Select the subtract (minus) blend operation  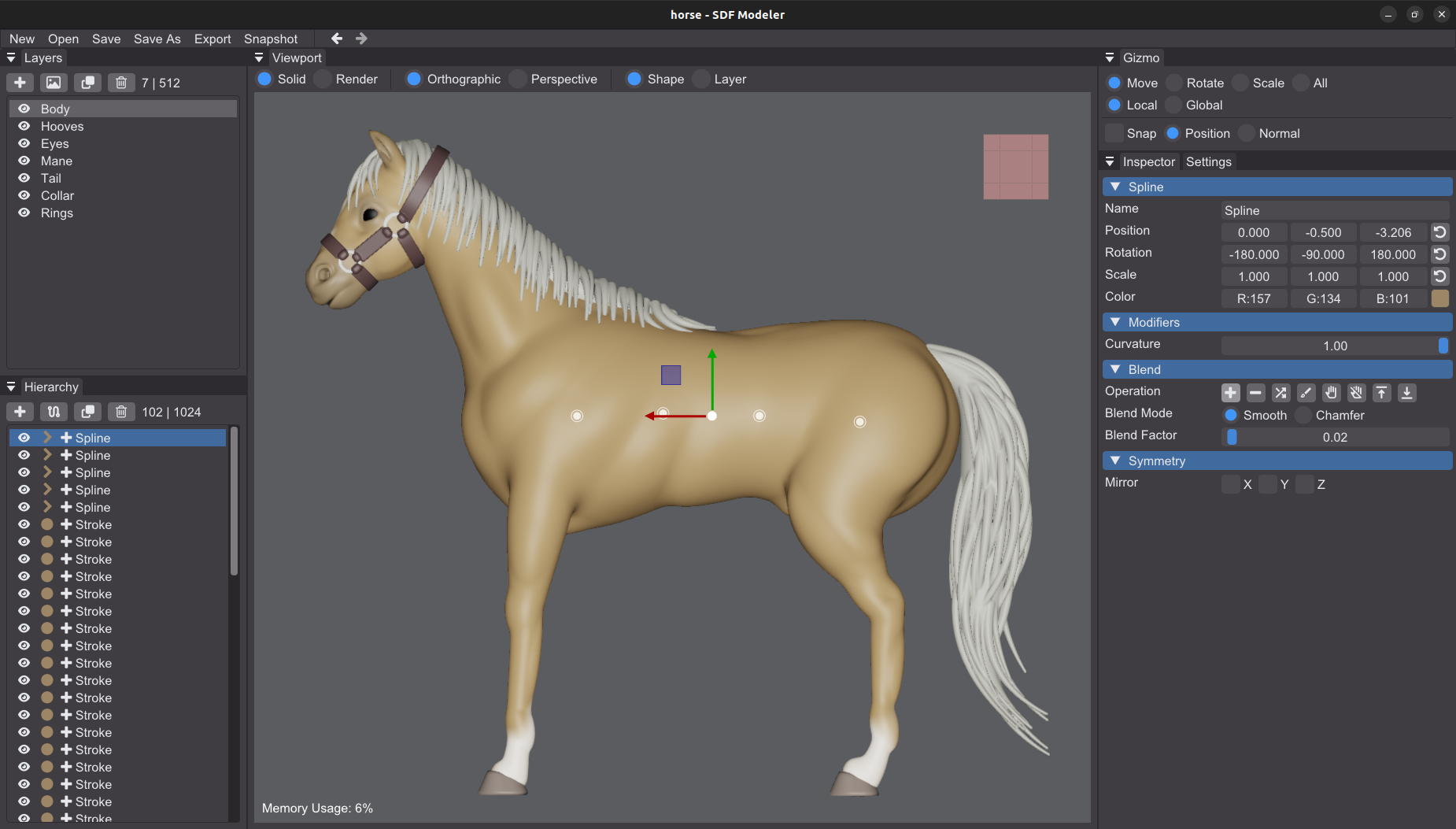click(x=1256, y=392)
